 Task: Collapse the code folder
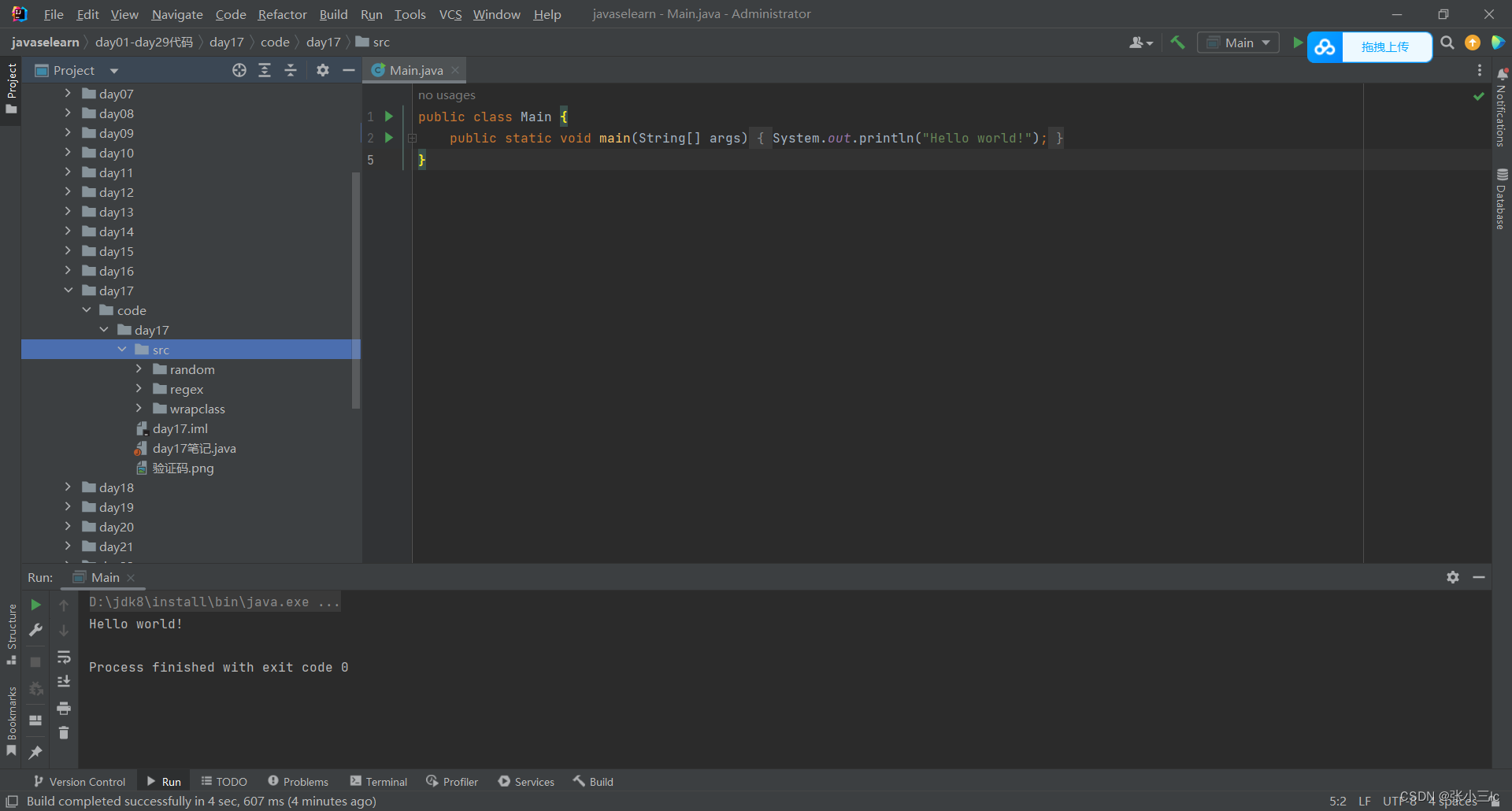click(86, 309)
